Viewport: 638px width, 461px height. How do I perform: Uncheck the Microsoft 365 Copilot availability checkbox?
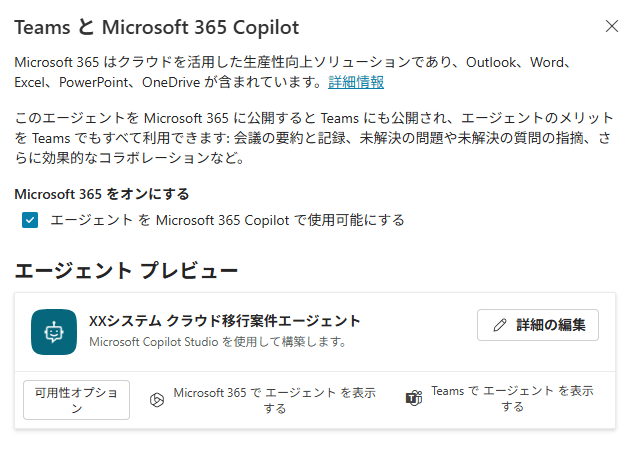coord(30,220)
